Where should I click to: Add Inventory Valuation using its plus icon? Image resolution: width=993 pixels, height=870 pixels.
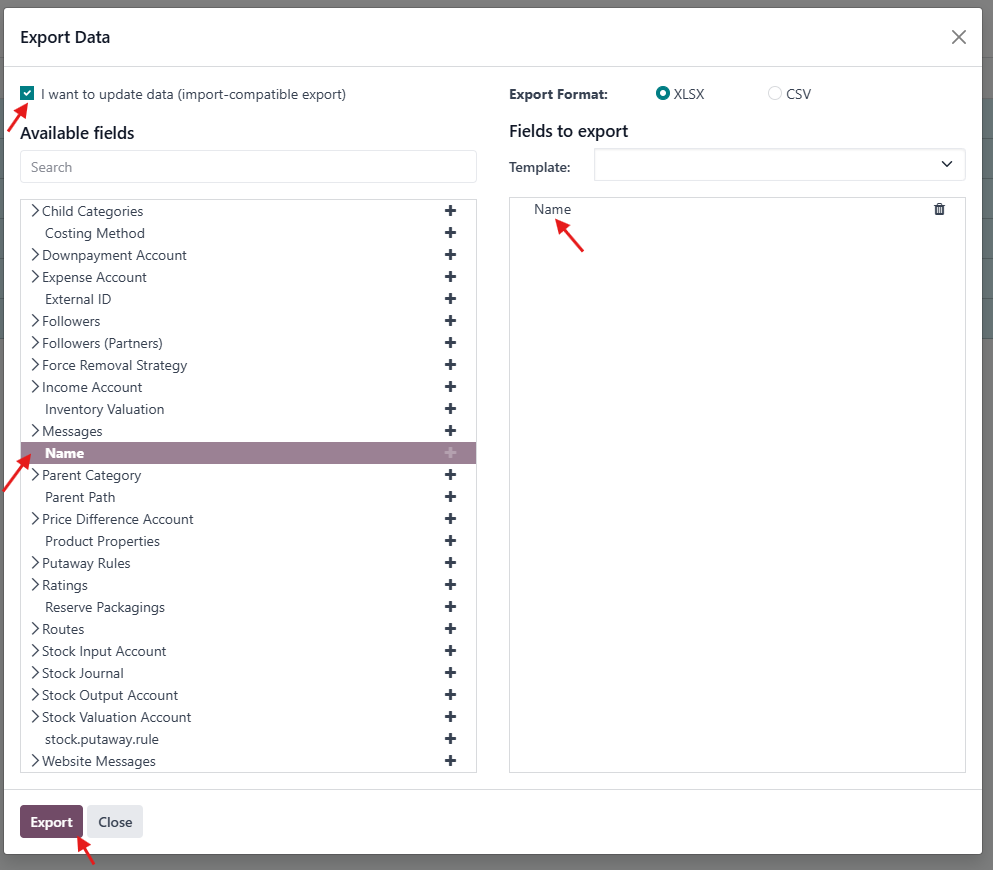(450, 409)
